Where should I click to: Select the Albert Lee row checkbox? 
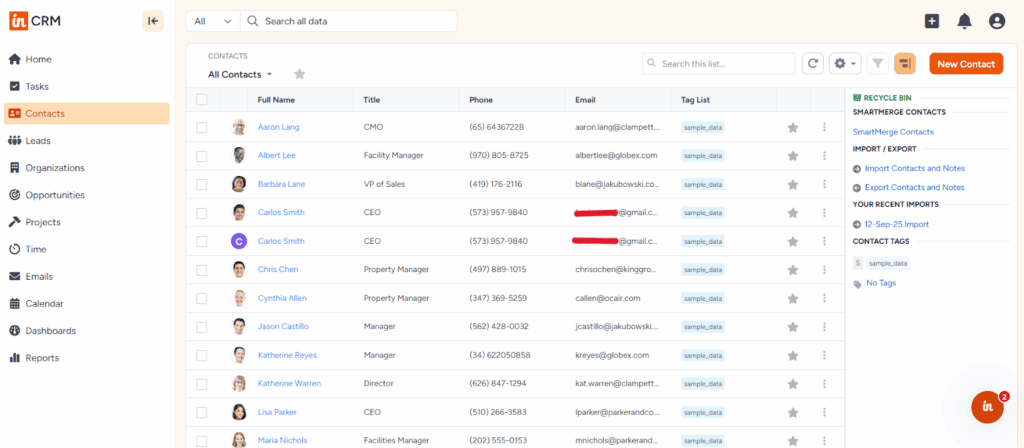202,156
